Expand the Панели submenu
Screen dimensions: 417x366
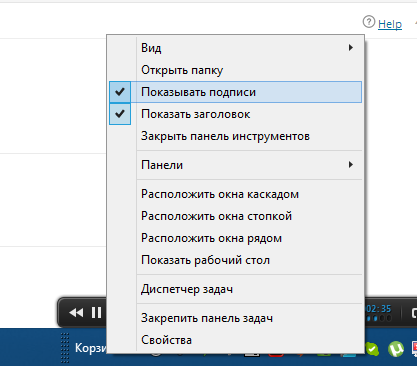235,165
